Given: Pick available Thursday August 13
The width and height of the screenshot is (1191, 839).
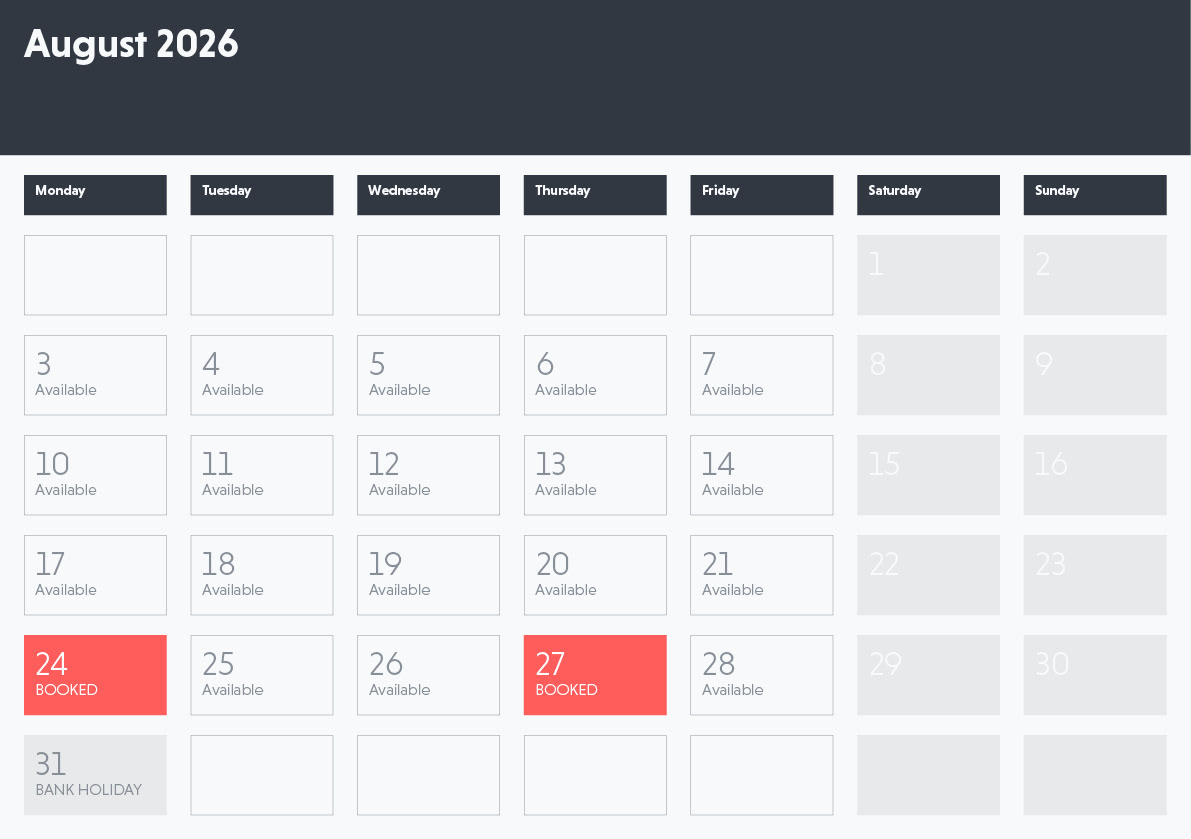Looking at the screenshot, I should (x=595, y=475).
